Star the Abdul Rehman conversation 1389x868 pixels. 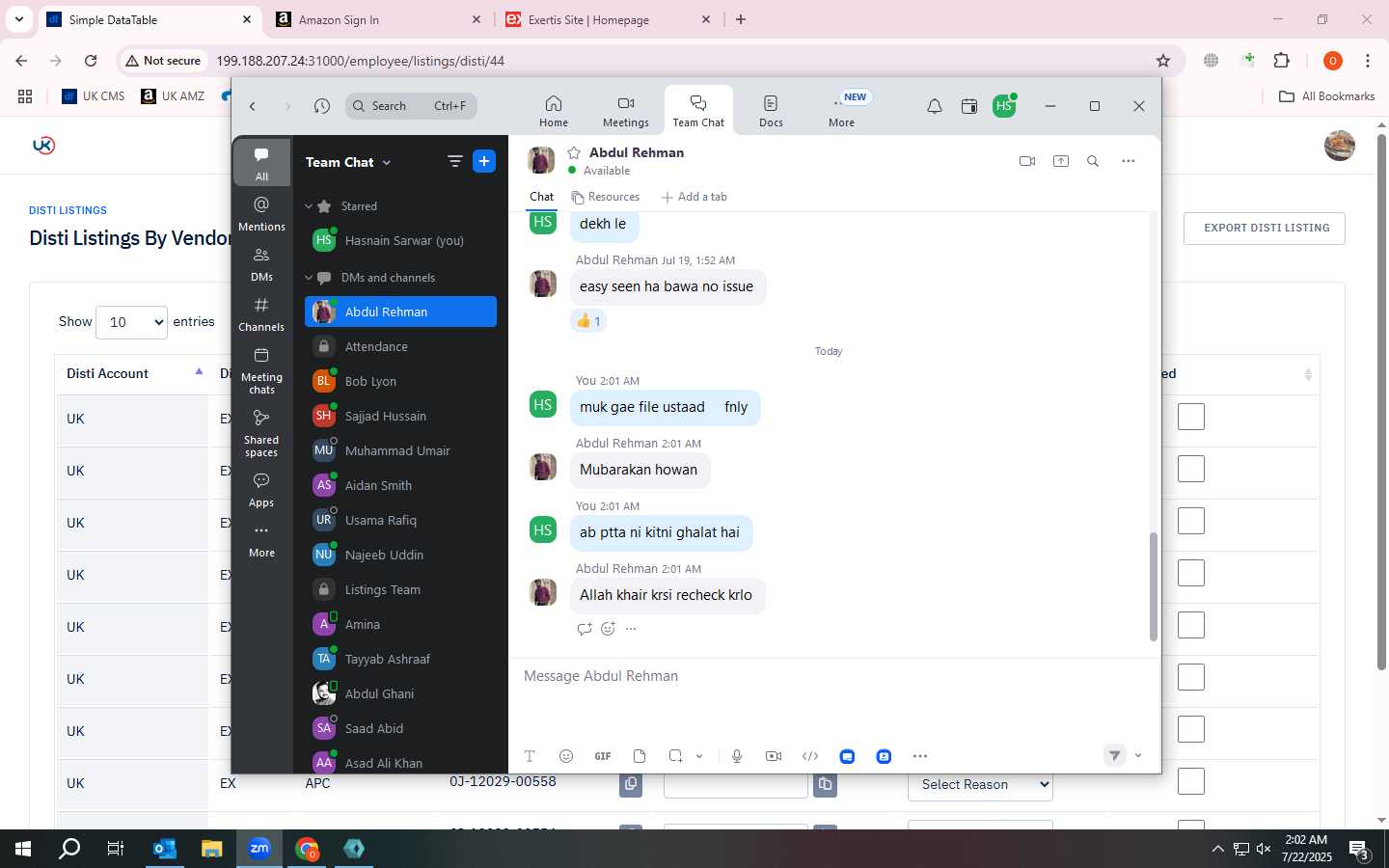(574, 152)
